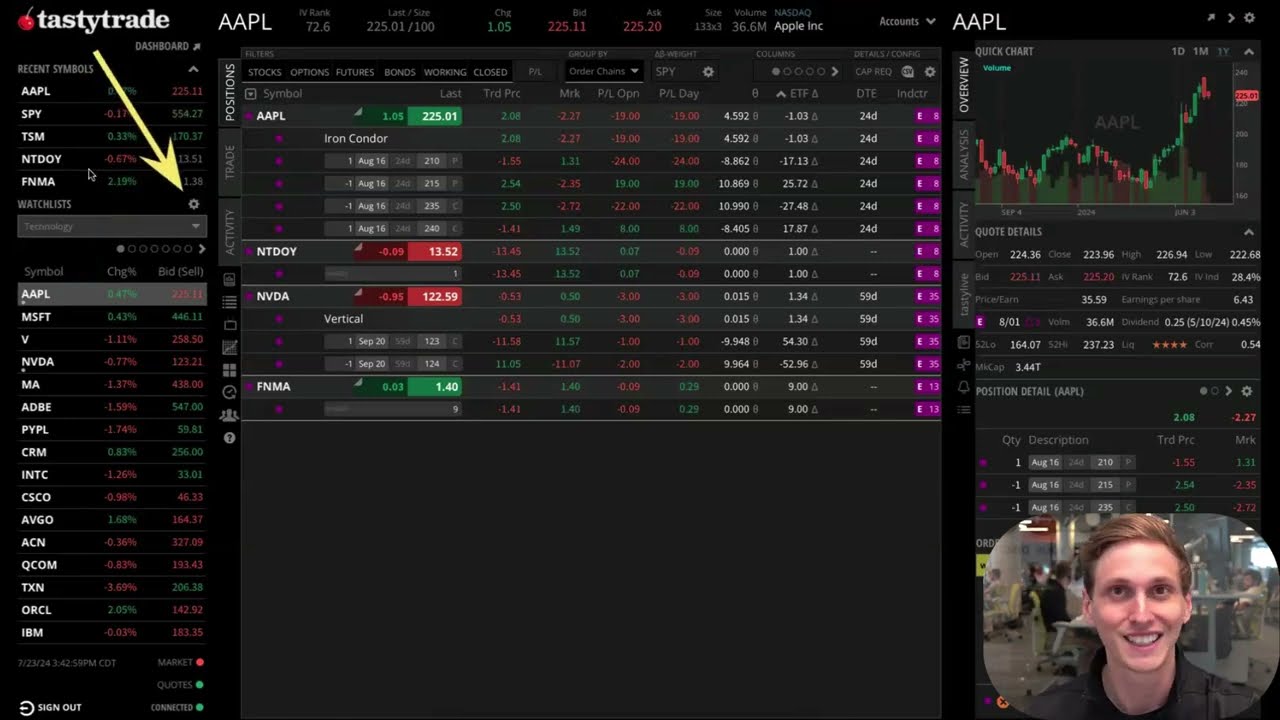Open the share nodes icon in right strip
Viewport: 1280px width, 720px height.
(963, 364)
